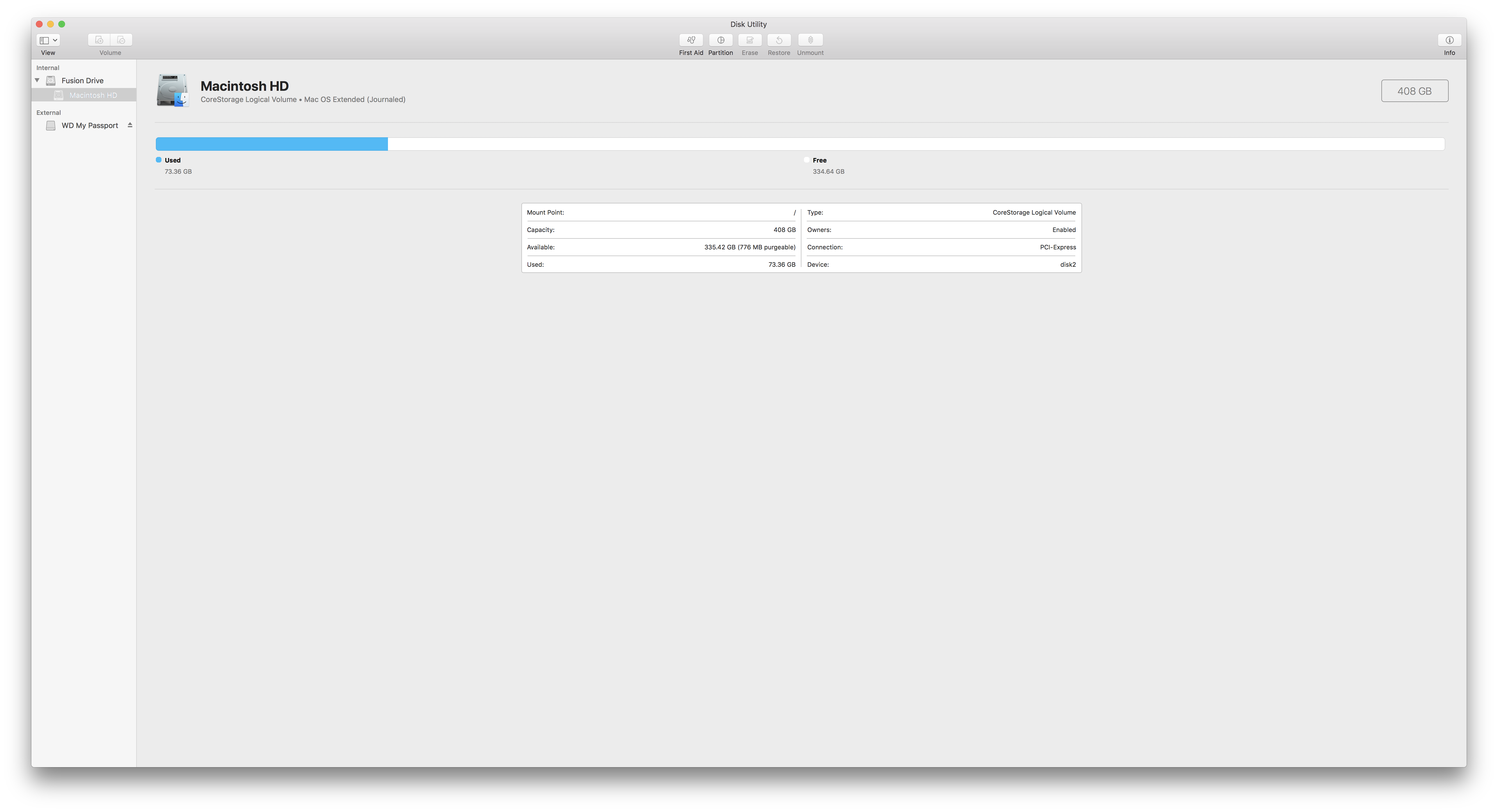Click the Disk Utility window title

click(748, 24)
